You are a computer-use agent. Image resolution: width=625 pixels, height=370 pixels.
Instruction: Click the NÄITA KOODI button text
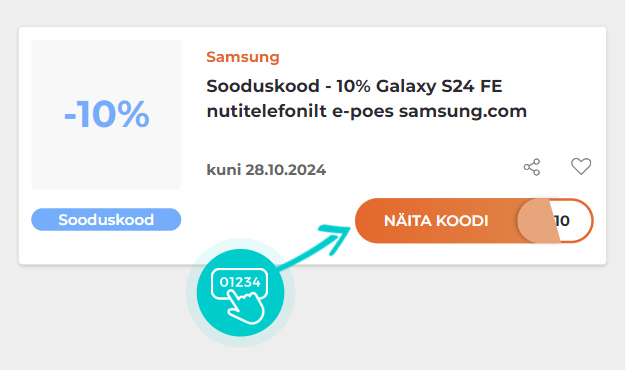click(x=436, y=221)
